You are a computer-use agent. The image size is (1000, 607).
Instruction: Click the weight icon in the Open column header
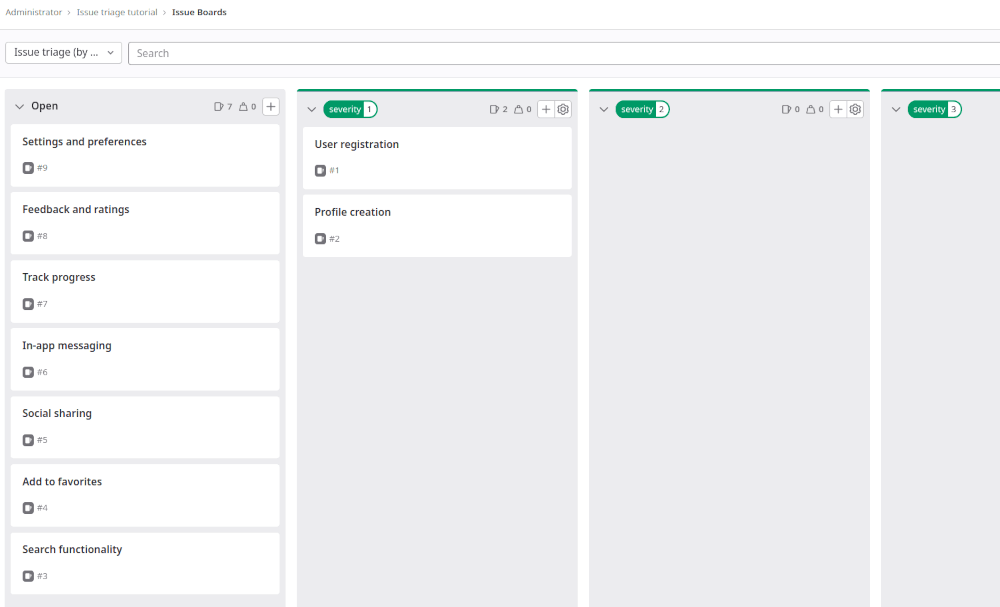pos(241,106)
